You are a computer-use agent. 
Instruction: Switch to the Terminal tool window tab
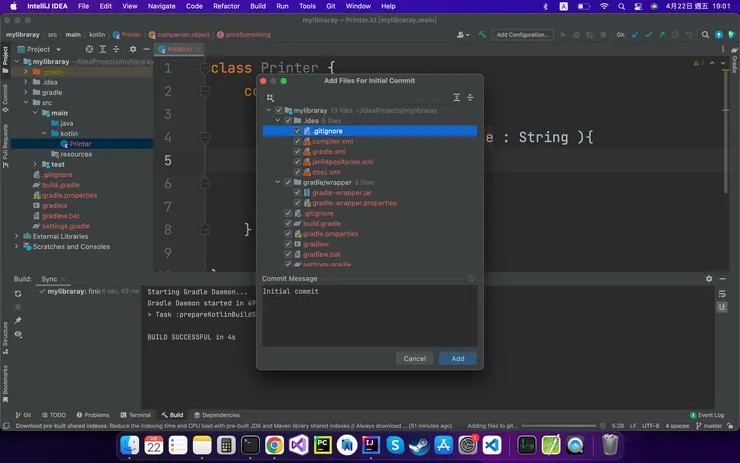(x=135, y=414)
